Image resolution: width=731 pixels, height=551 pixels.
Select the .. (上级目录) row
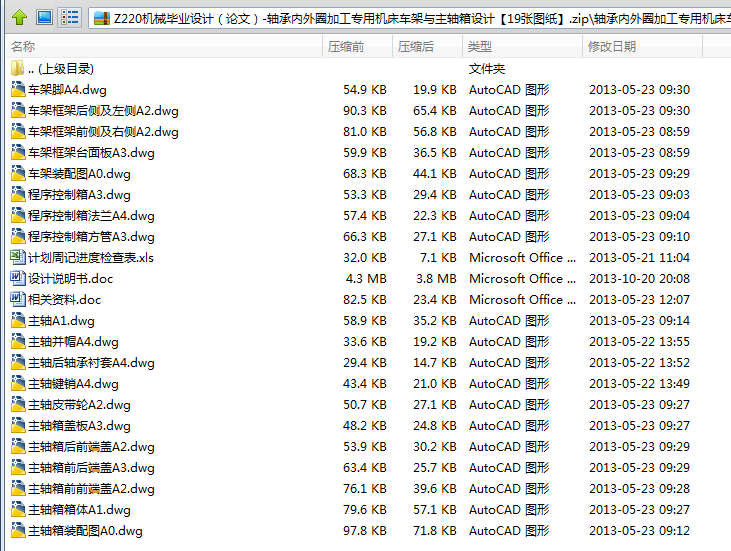coord(354,69)
